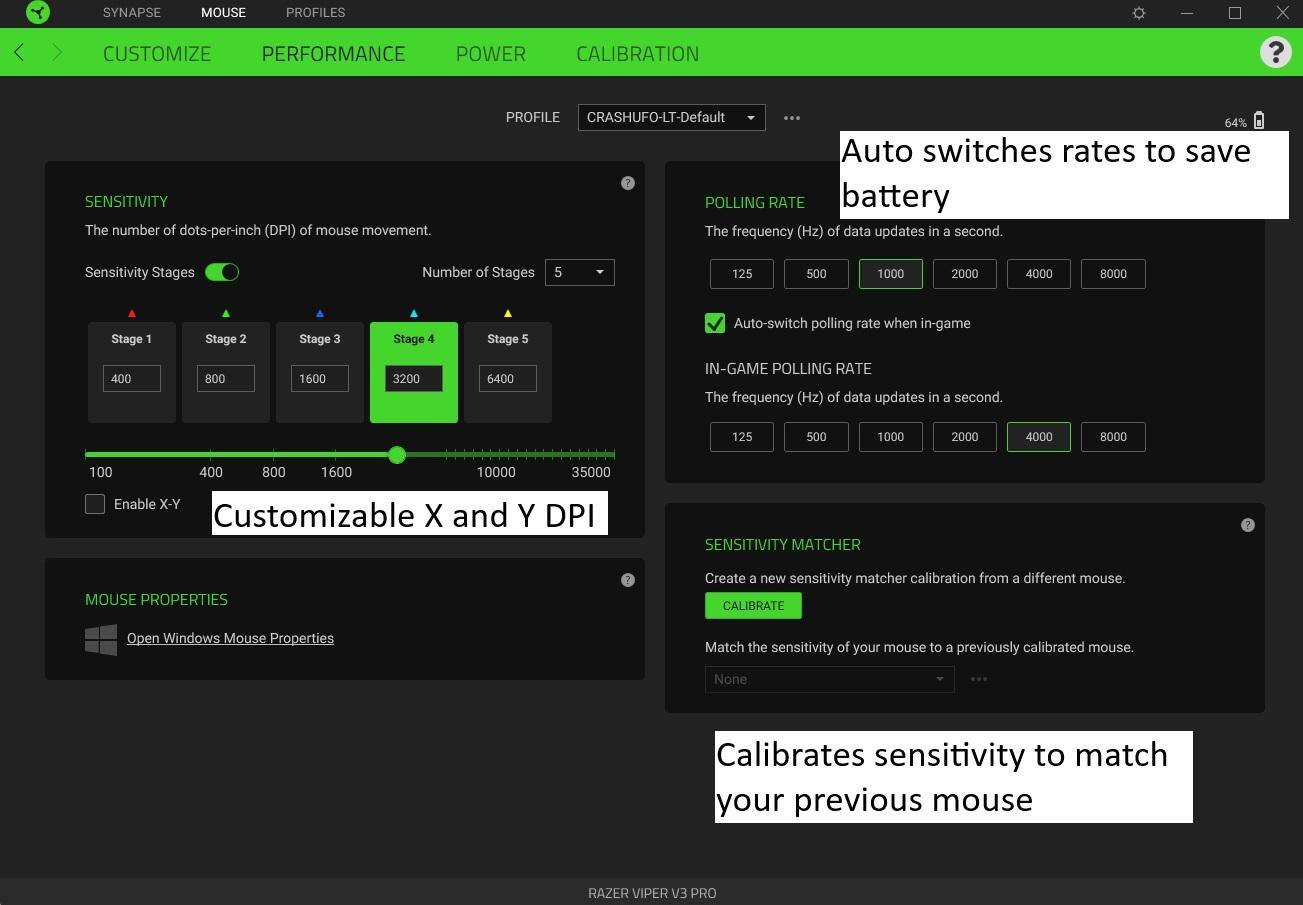Switch to the Calibration tab
The image size is (1303, 905).
[x=637, y=54]
